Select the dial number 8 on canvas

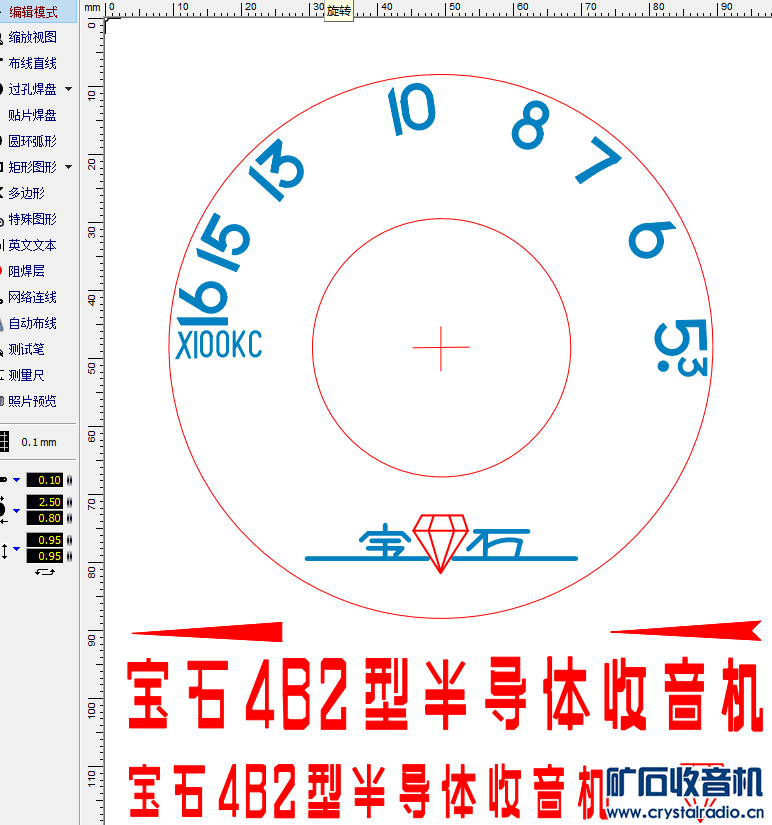click(x=530, y=125)
